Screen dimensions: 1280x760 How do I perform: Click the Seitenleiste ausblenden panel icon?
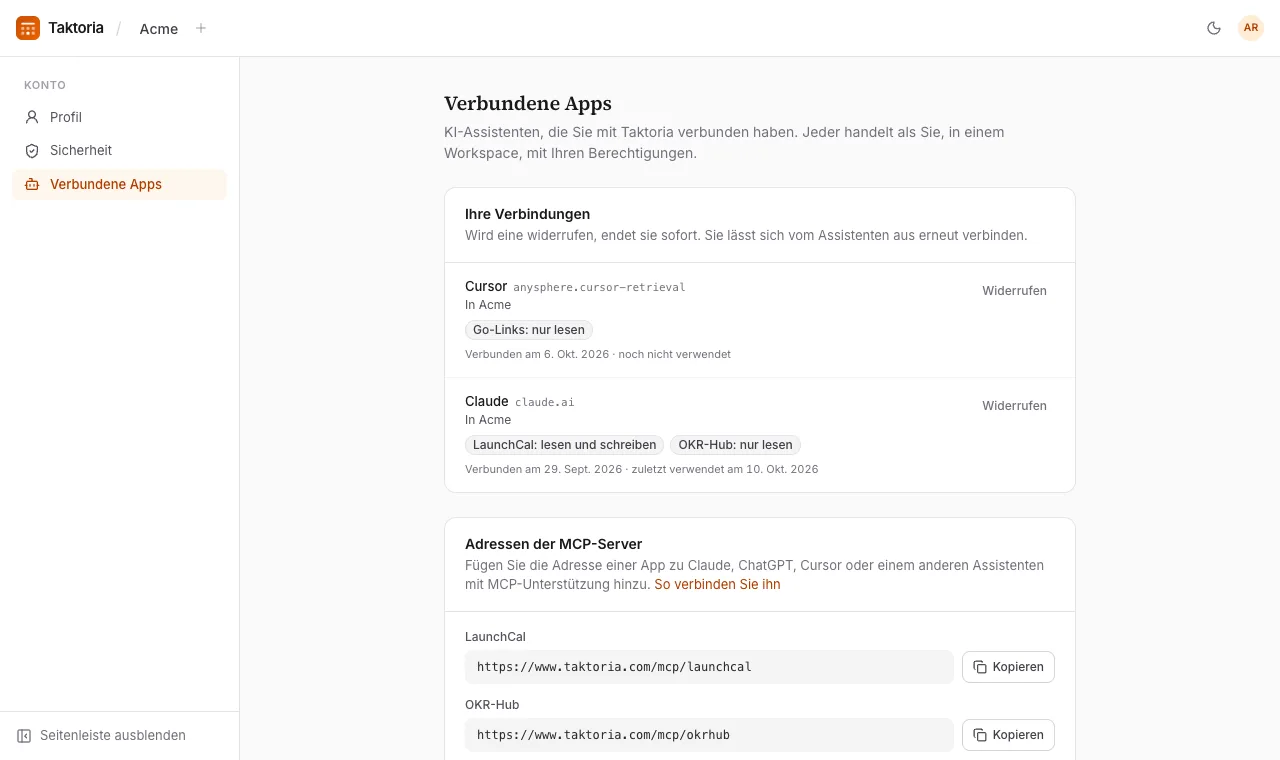[24, 735]
